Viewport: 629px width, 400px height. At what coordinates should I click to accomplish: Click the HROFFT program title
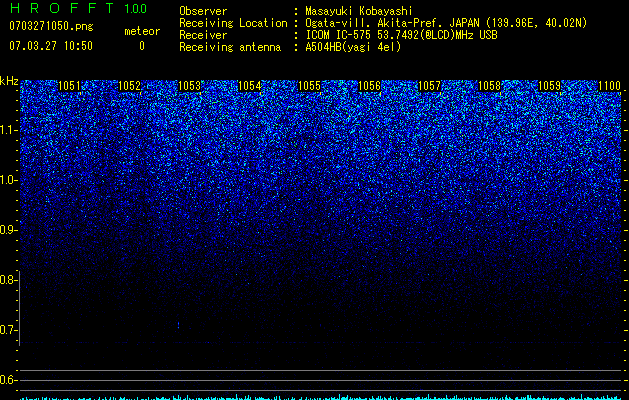coord(61,8)
